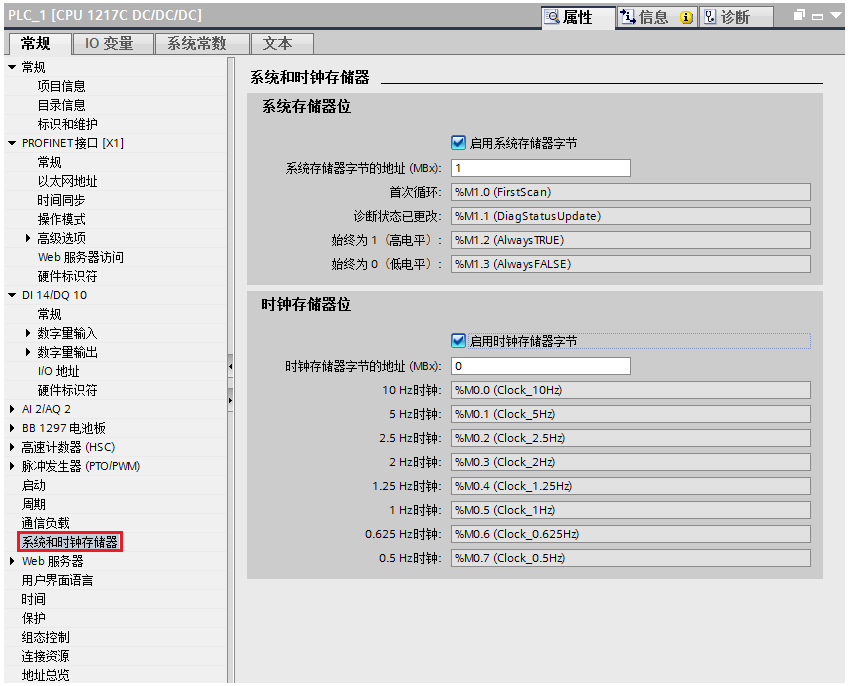
Task: Uncheck 启用系统存储器字节 checkbox
Action: click(x=458, y=142)
